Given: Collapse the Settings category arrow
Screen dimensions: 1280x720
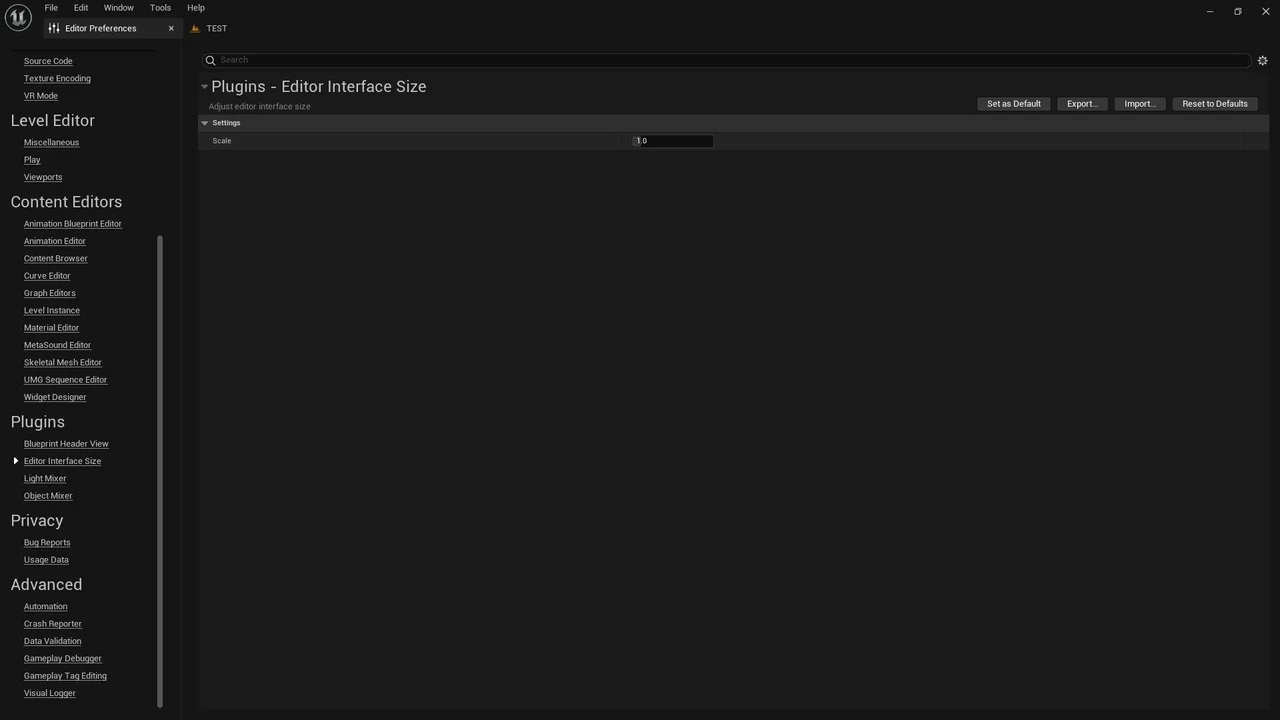Looking at the screenshot, I should (204, 123).
